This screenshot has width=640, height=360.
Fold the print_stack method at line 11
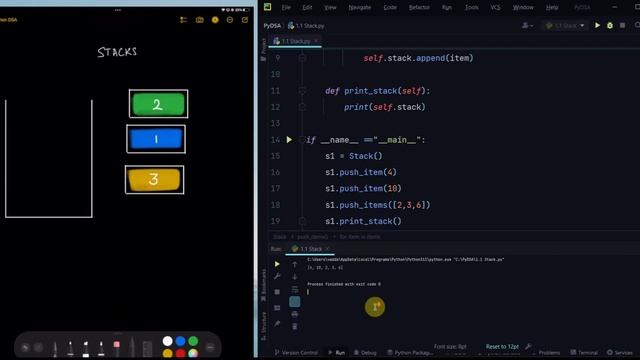(302, 91)
